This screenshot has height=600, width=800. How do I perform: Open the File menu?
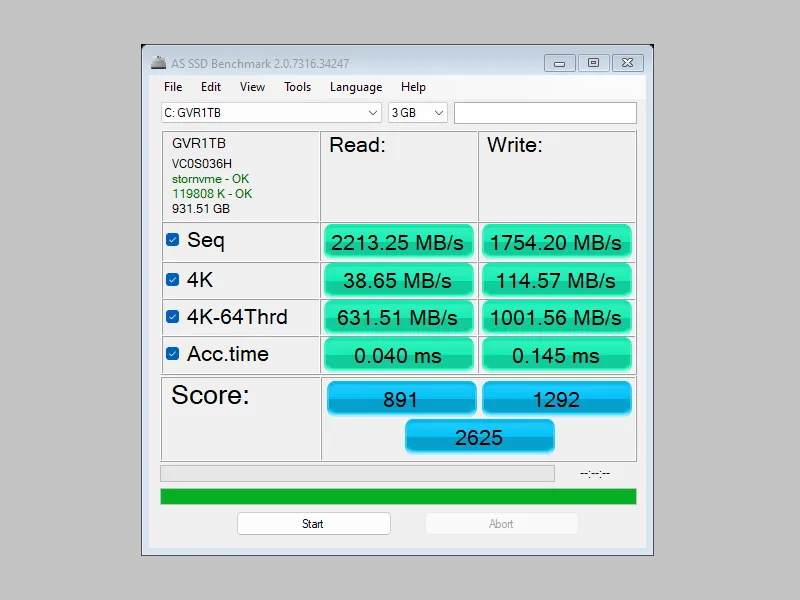coord(172,87)
